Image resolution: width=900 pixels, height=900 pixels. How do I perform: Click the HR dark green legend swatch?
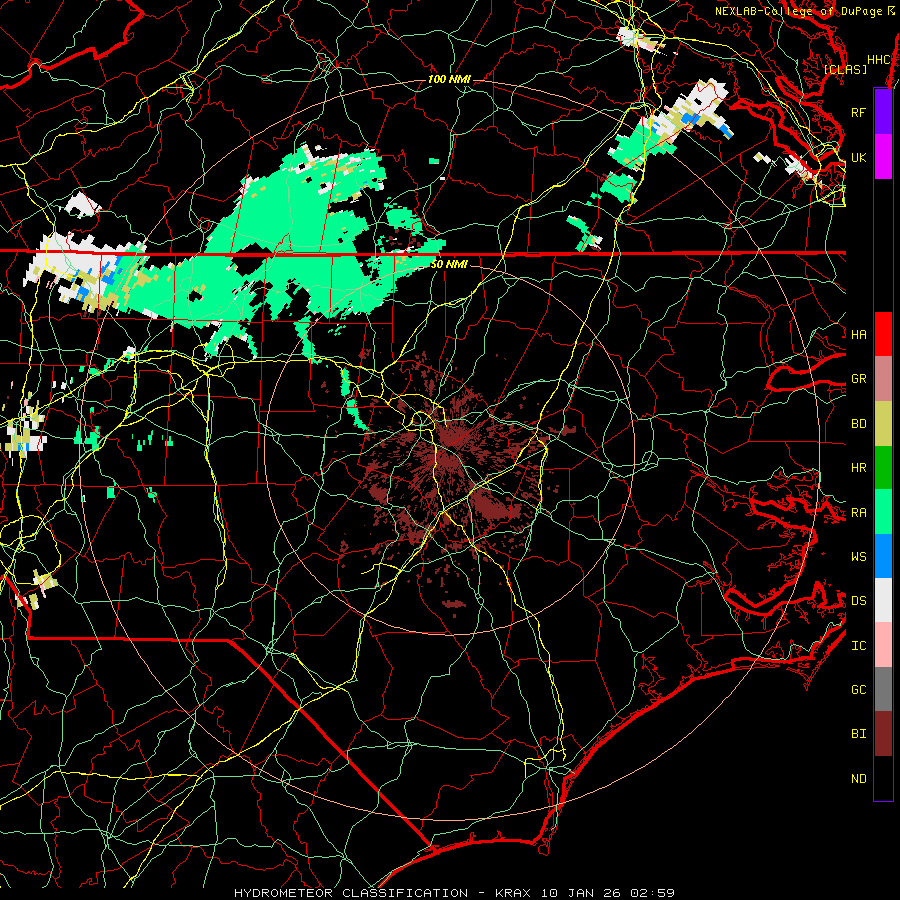tap(883, 468)
